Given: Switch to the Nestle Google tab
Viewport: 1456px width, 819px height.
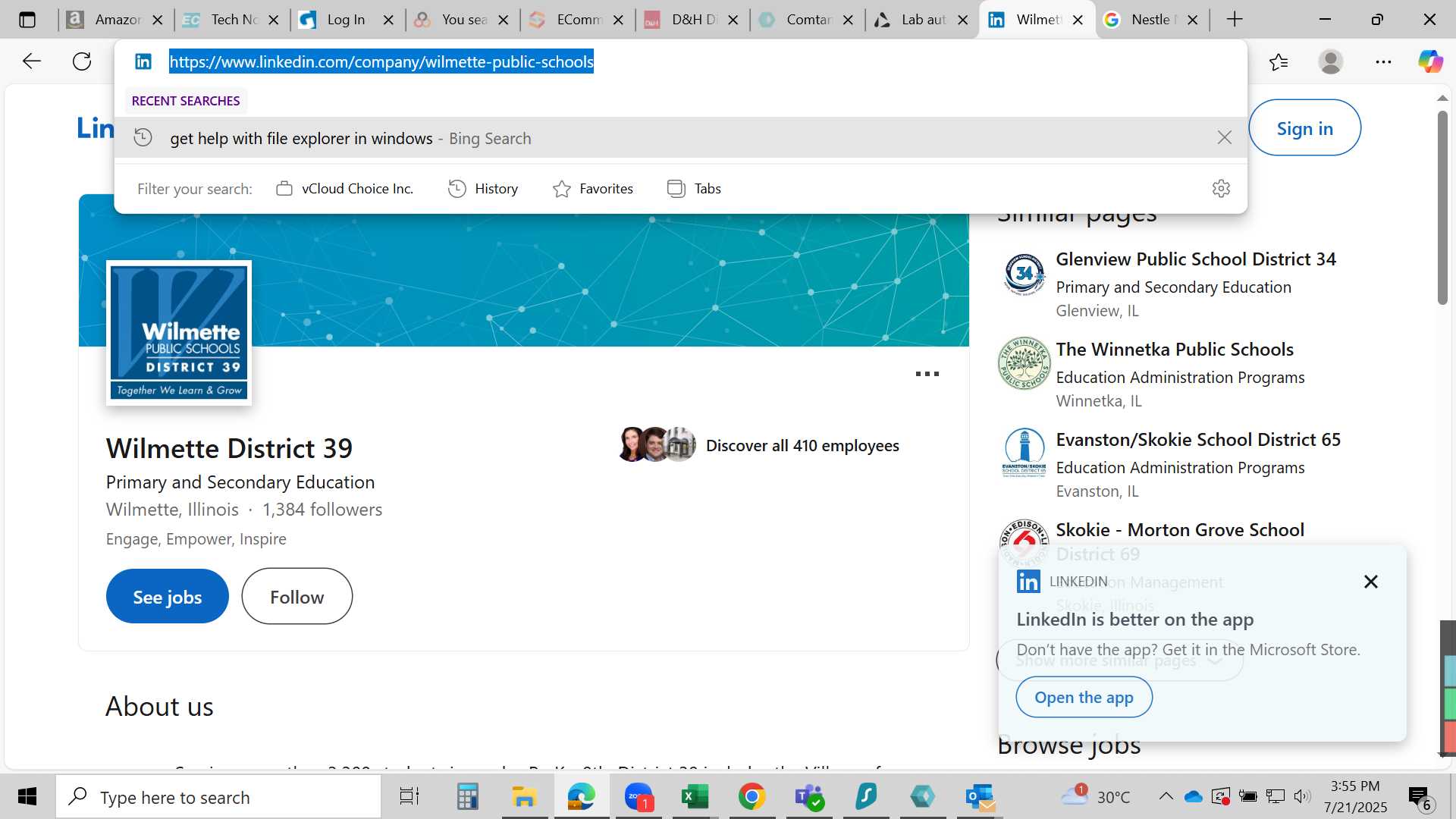Looking at the screenshot, I should (x=1152, y=20).
